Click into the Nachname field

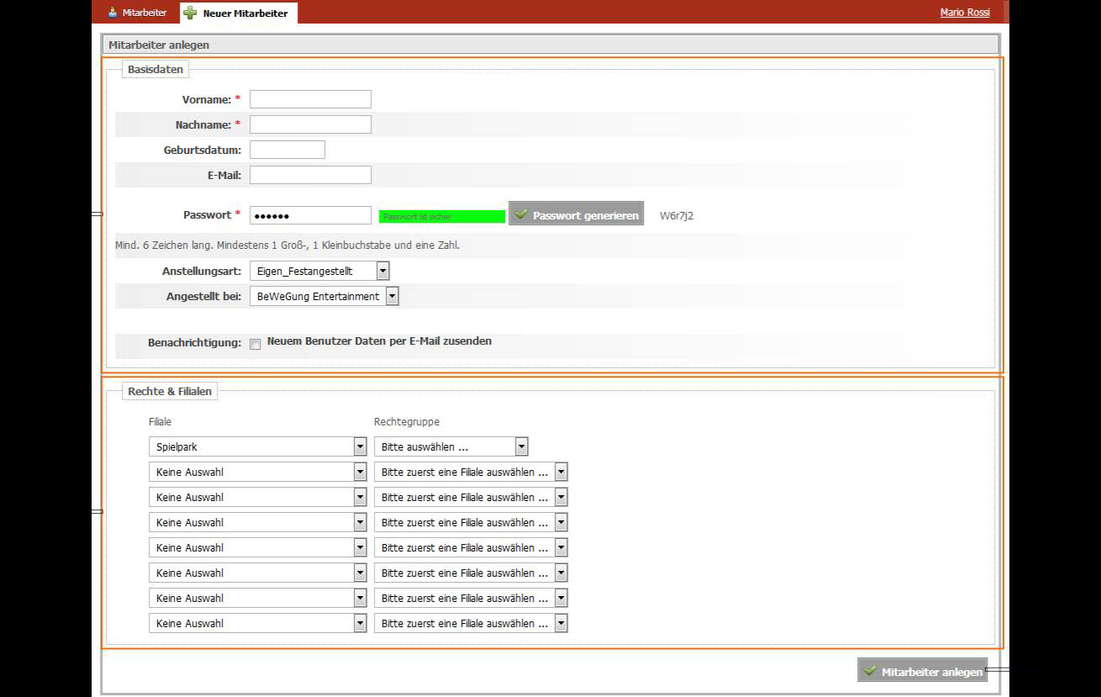point(310,125)
